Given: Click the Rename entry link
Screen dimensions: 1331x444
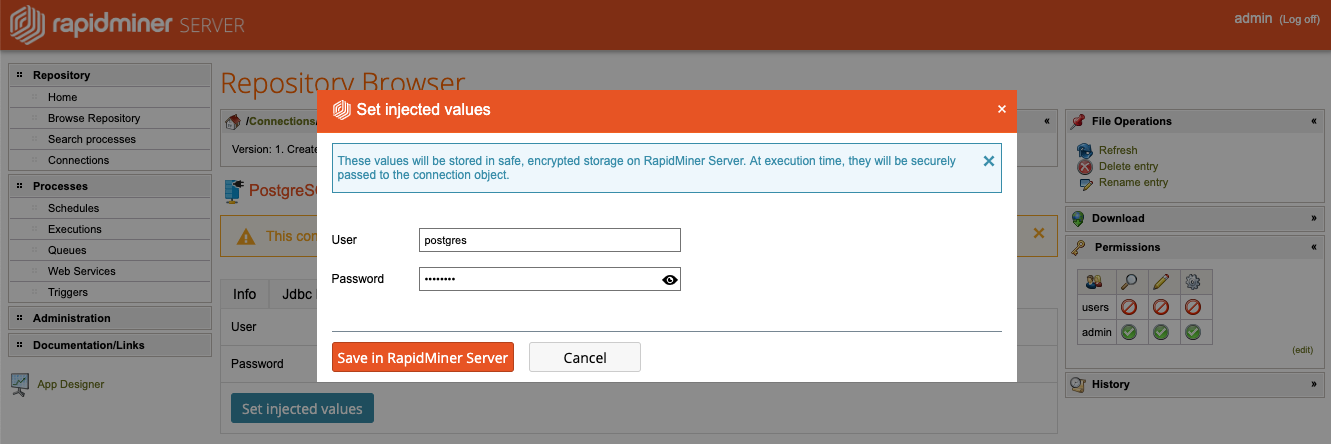Looking at the screenshot, I should (1133, 182).
